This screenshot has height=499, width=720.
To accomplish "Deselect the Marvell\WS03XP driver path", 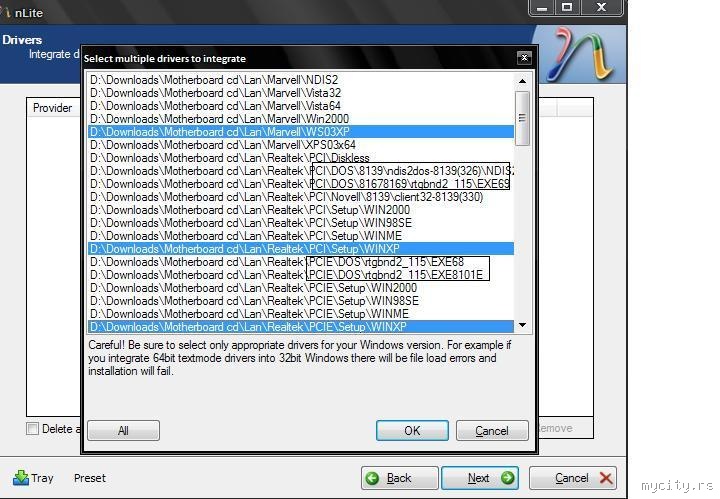I will (301, 132).
